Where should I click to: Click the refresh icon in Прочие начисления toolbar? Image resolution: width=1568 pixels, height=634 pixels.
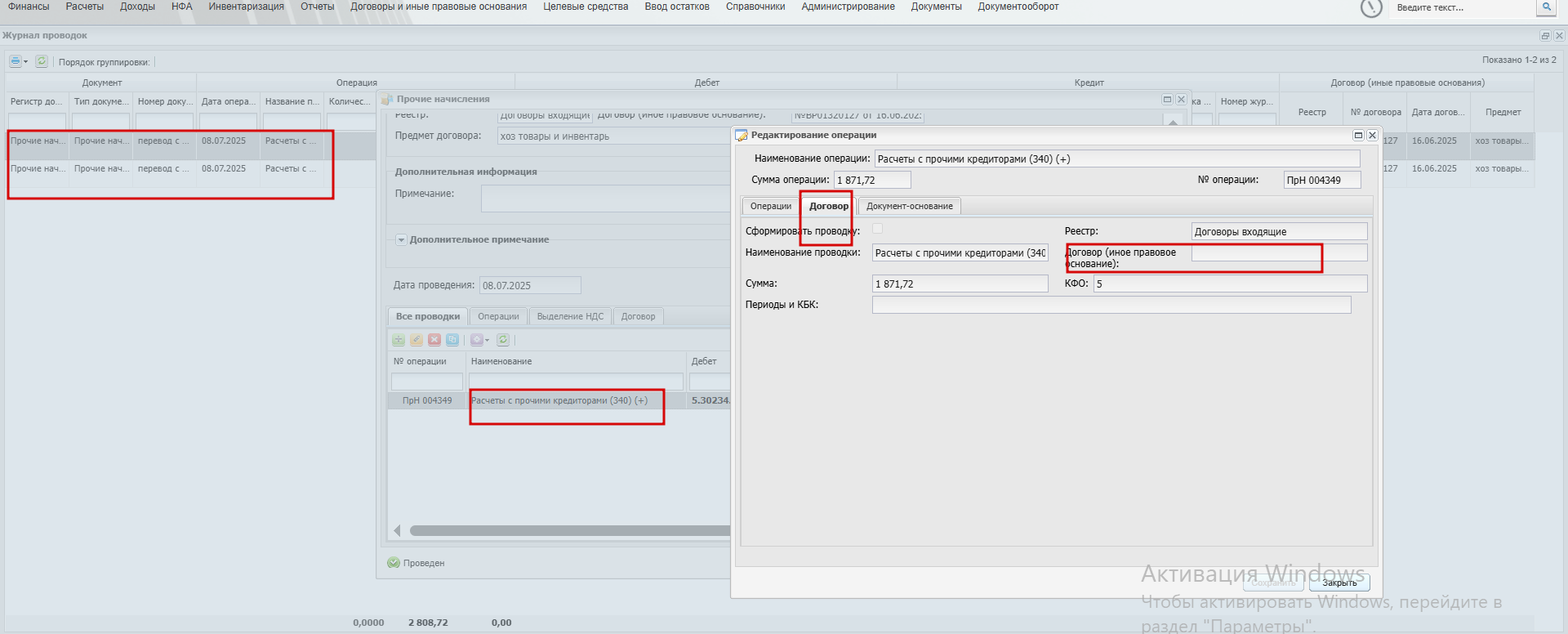(x=503, y=340)
